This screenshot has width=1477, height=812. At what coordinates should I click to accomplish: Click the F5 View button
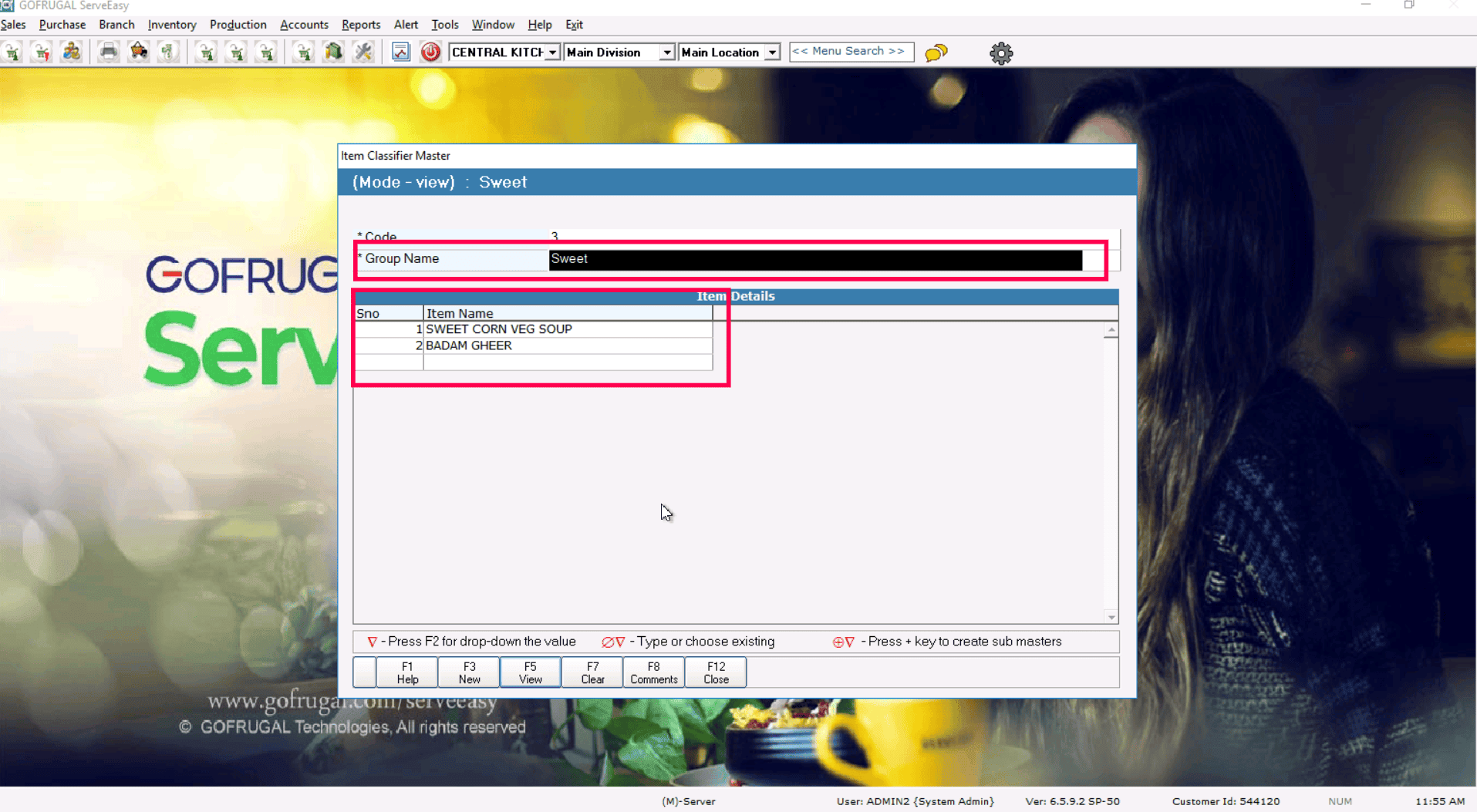click(531, 672)
